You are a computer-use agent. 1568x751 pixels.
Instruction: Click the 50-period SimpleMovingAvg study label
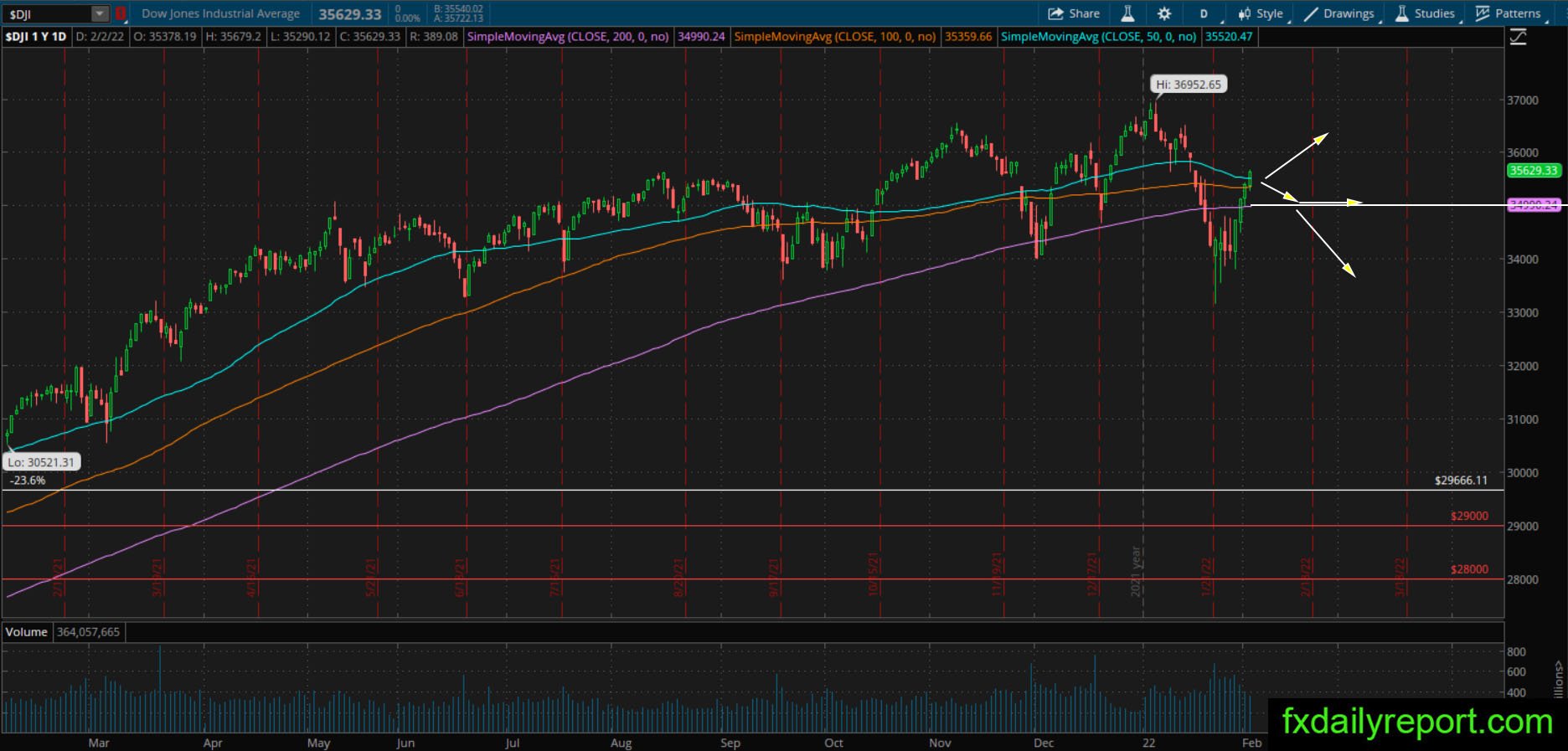tap(1099, 37)
